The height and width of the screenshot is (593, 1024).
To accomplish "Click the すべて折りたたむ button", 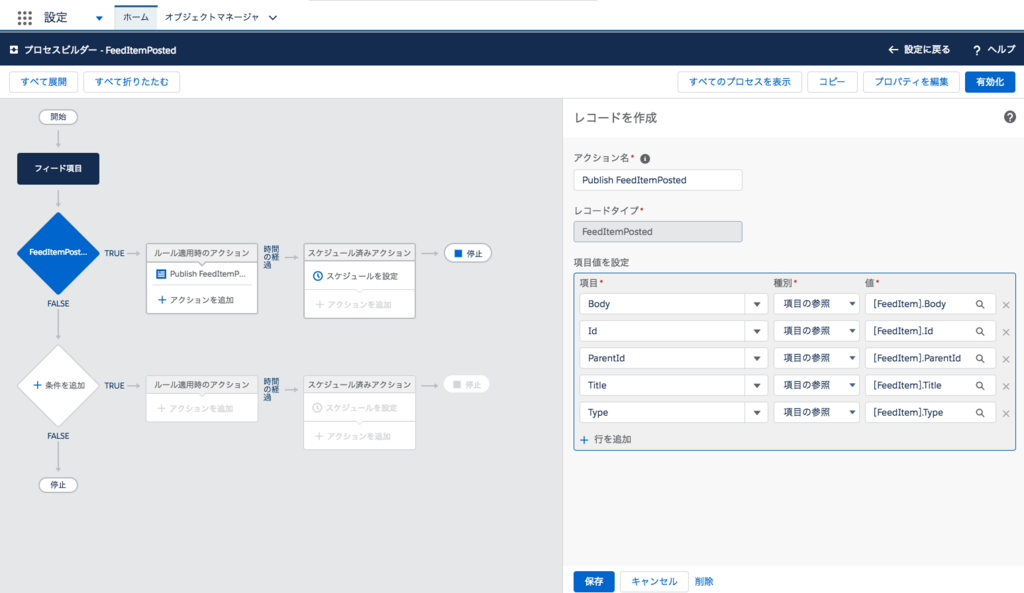I will 132,82.
